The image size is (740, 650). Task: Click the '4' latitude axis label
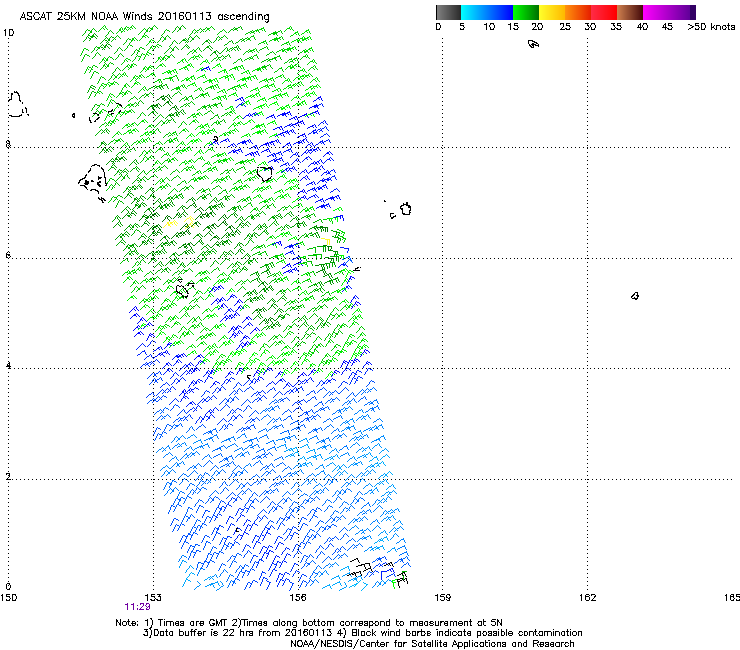(8, 365)
